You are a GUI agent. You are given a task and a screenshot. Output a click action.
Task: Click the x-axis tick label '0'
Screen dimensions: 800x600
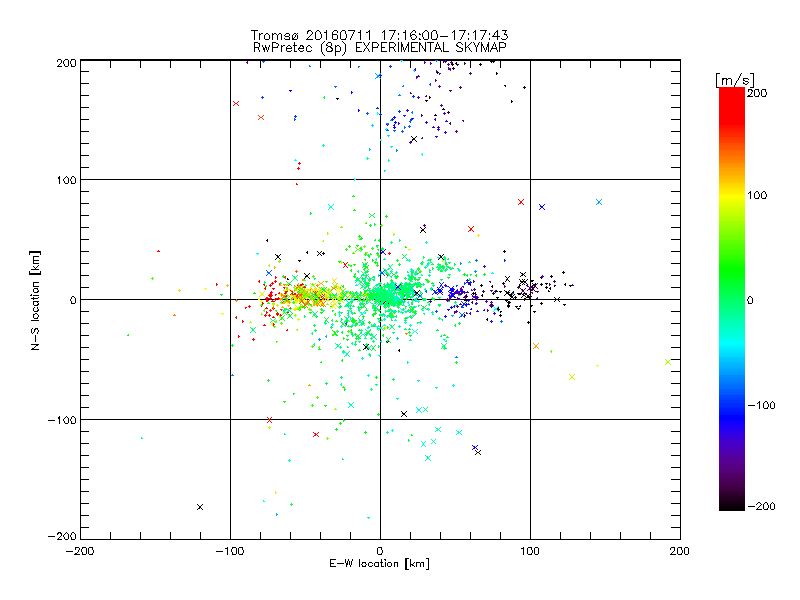click(380, 551)
